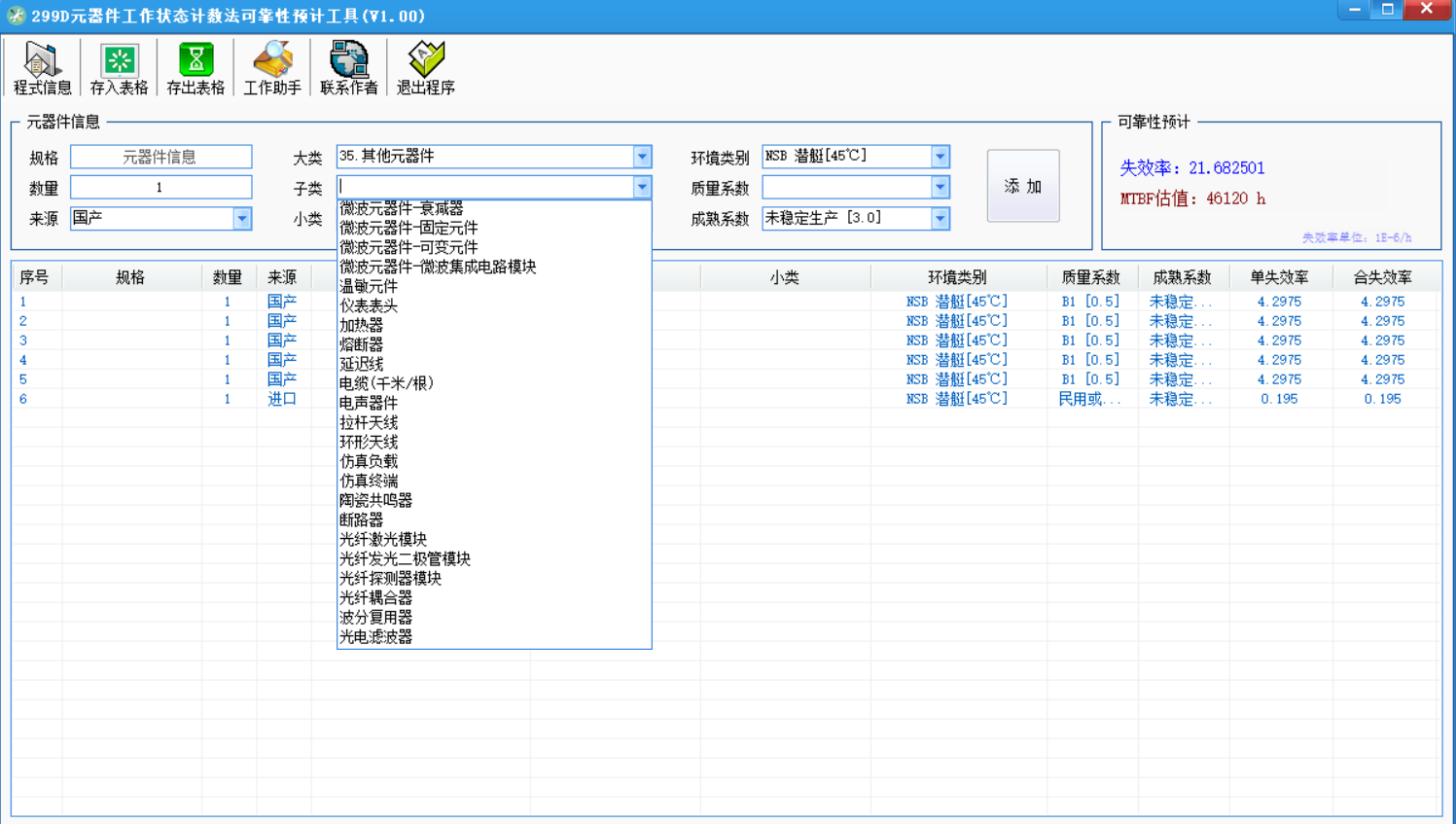Open the 来源 source dropdown
This screenshot has height=824, width=1456.
241,219
